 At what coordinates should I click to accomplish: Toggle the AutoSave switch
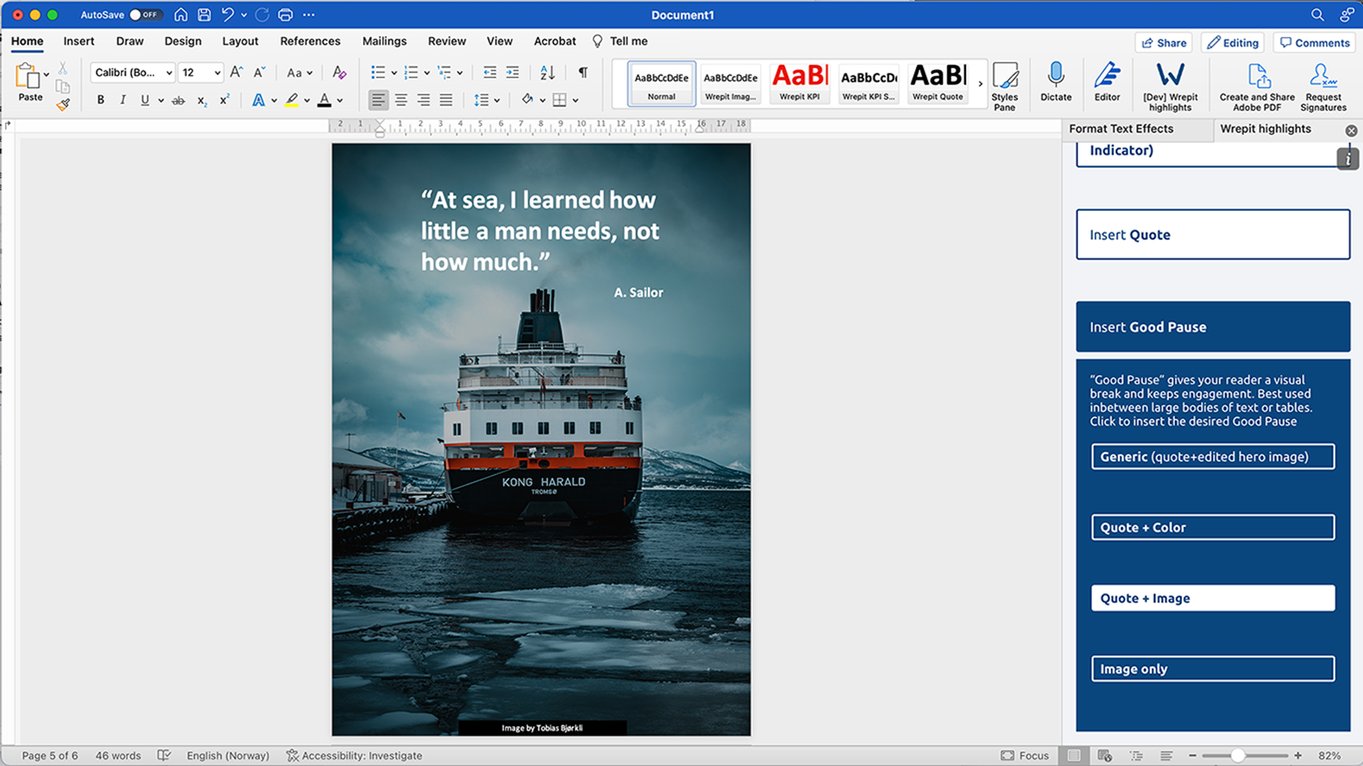[145, 15]
